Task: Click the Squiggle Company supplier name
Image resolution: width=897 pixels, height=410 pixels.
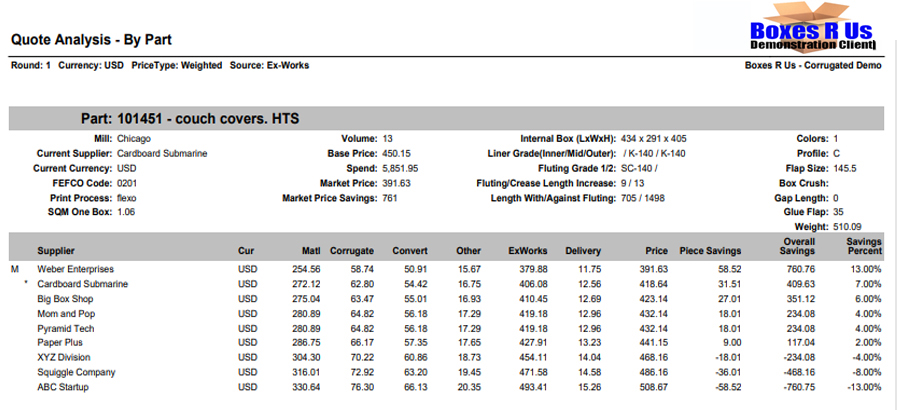Action: pyautogui.click(x=76, y=372)
